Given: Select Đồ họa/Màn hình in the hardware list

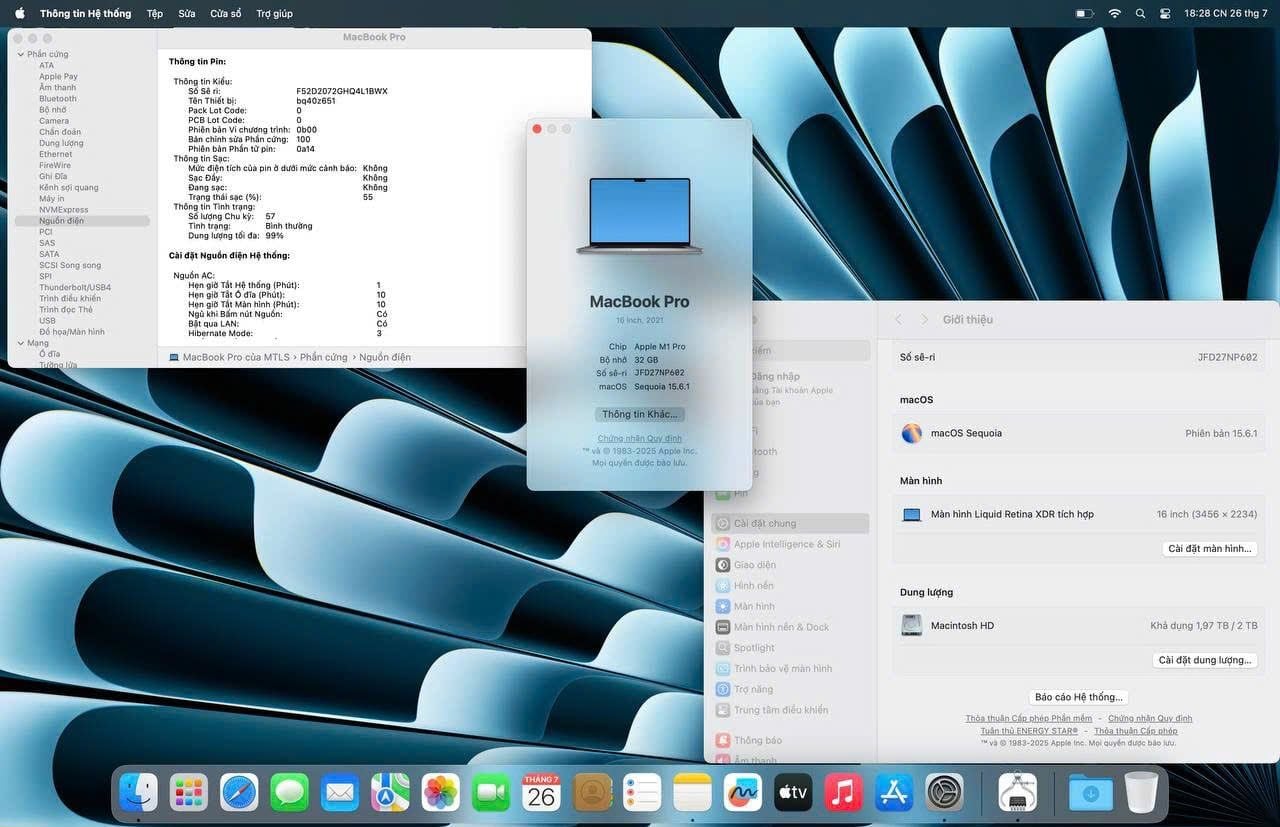Looking at the screenshot, I should 72,332.
